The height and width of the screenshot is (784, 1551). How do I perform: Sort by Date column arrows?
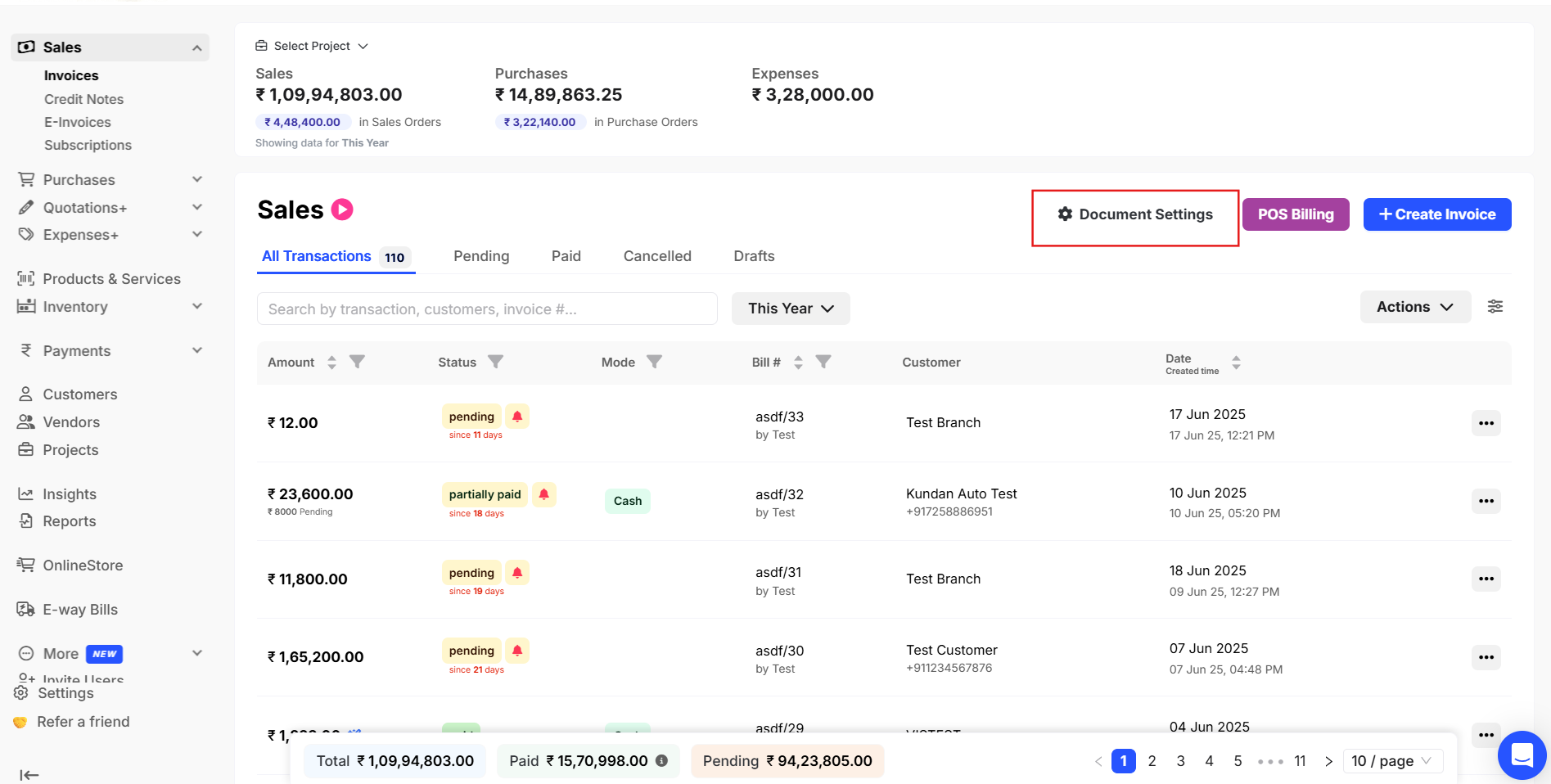point(1236,363)
